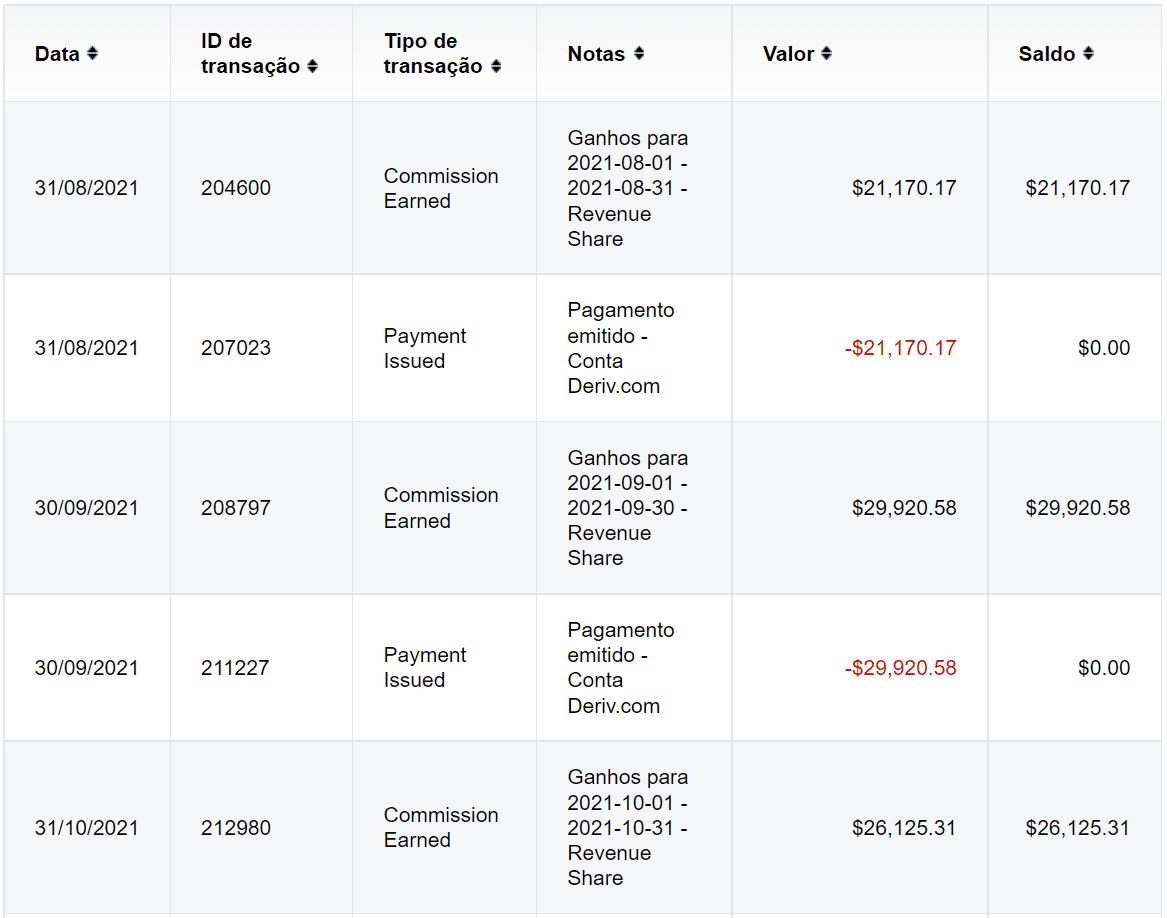Select transaction ID 204600

point(235,188)
